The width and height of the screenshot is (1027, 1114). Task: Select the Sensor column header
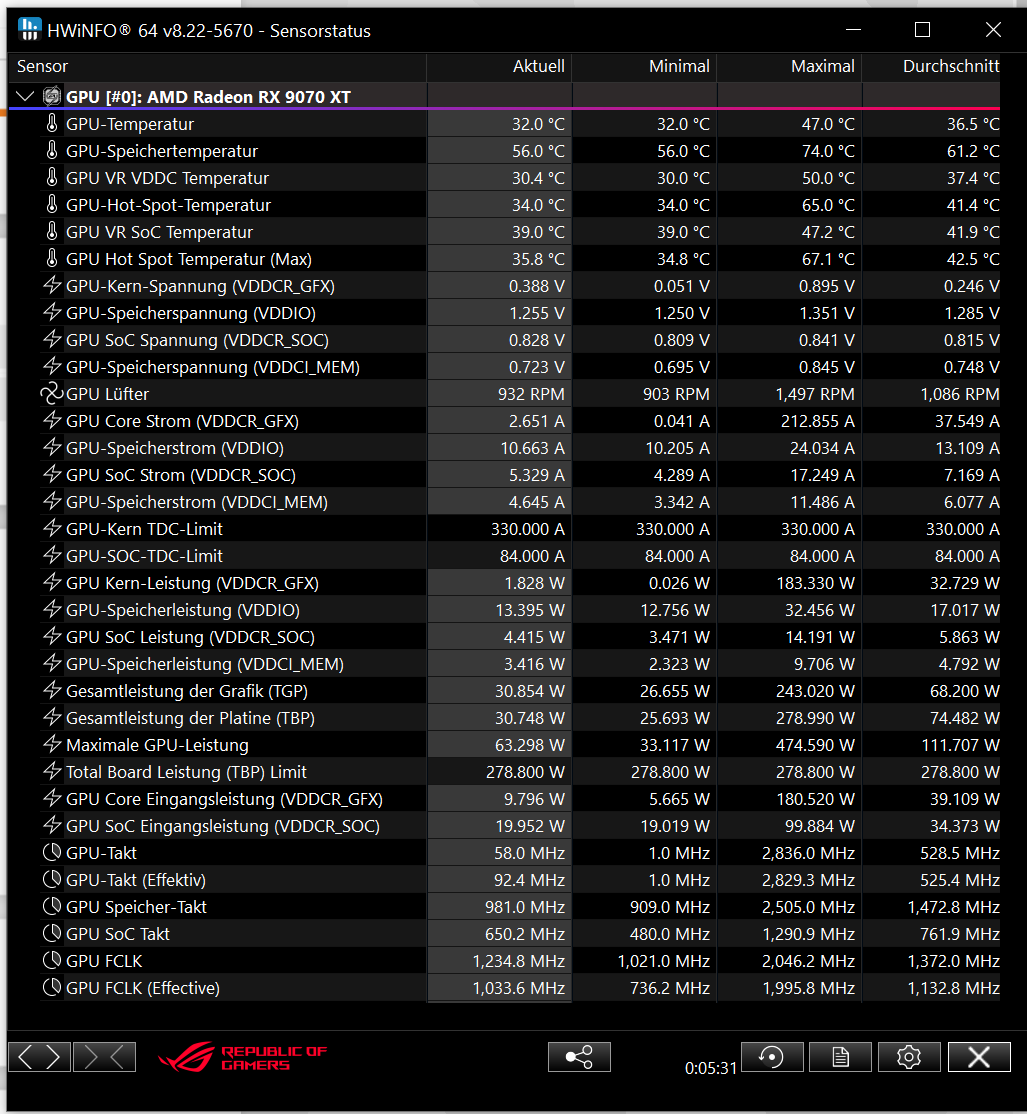217,66
